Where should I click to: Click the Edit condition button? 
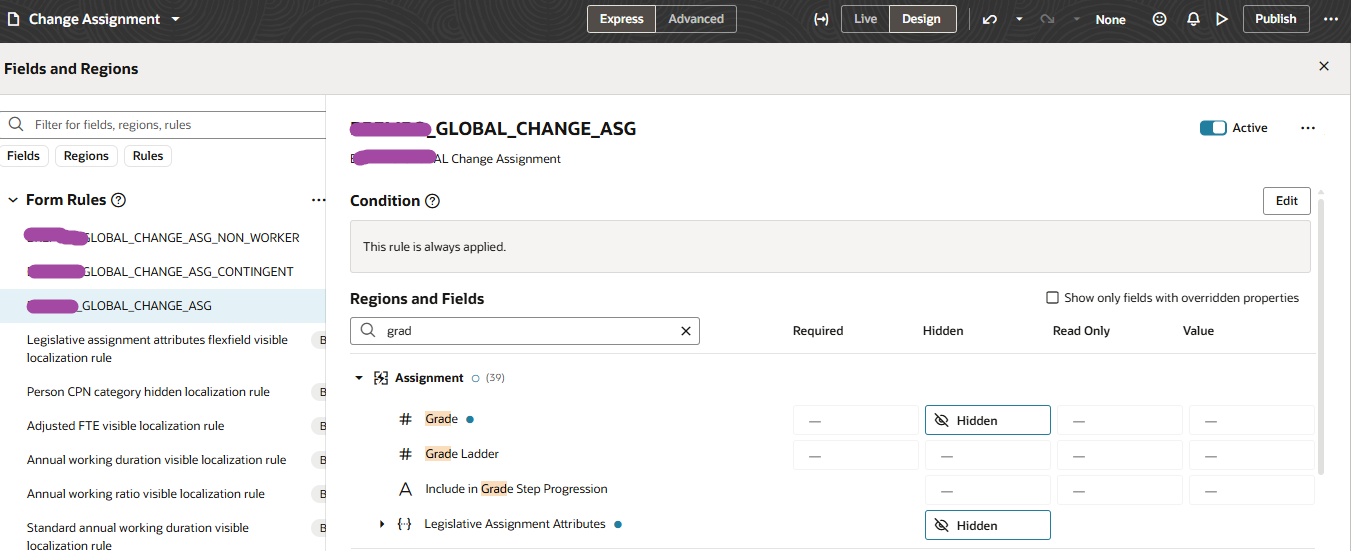1286,201
